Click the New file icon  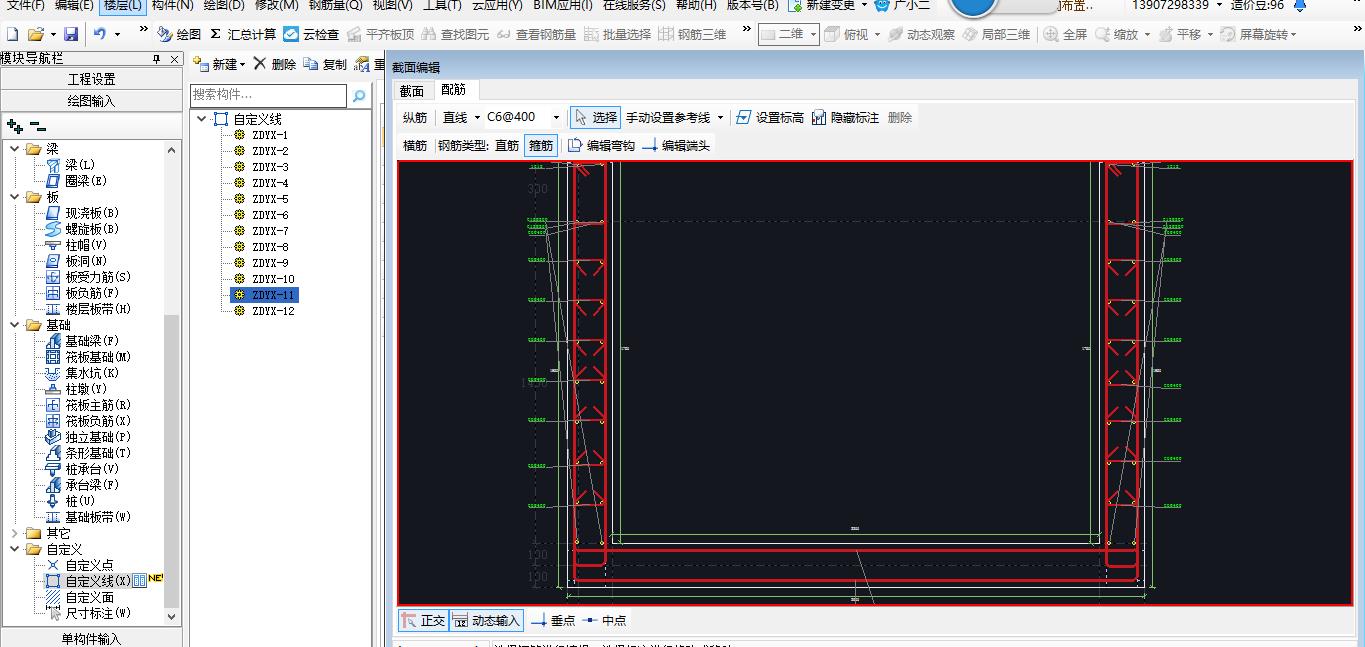[12, 34]
